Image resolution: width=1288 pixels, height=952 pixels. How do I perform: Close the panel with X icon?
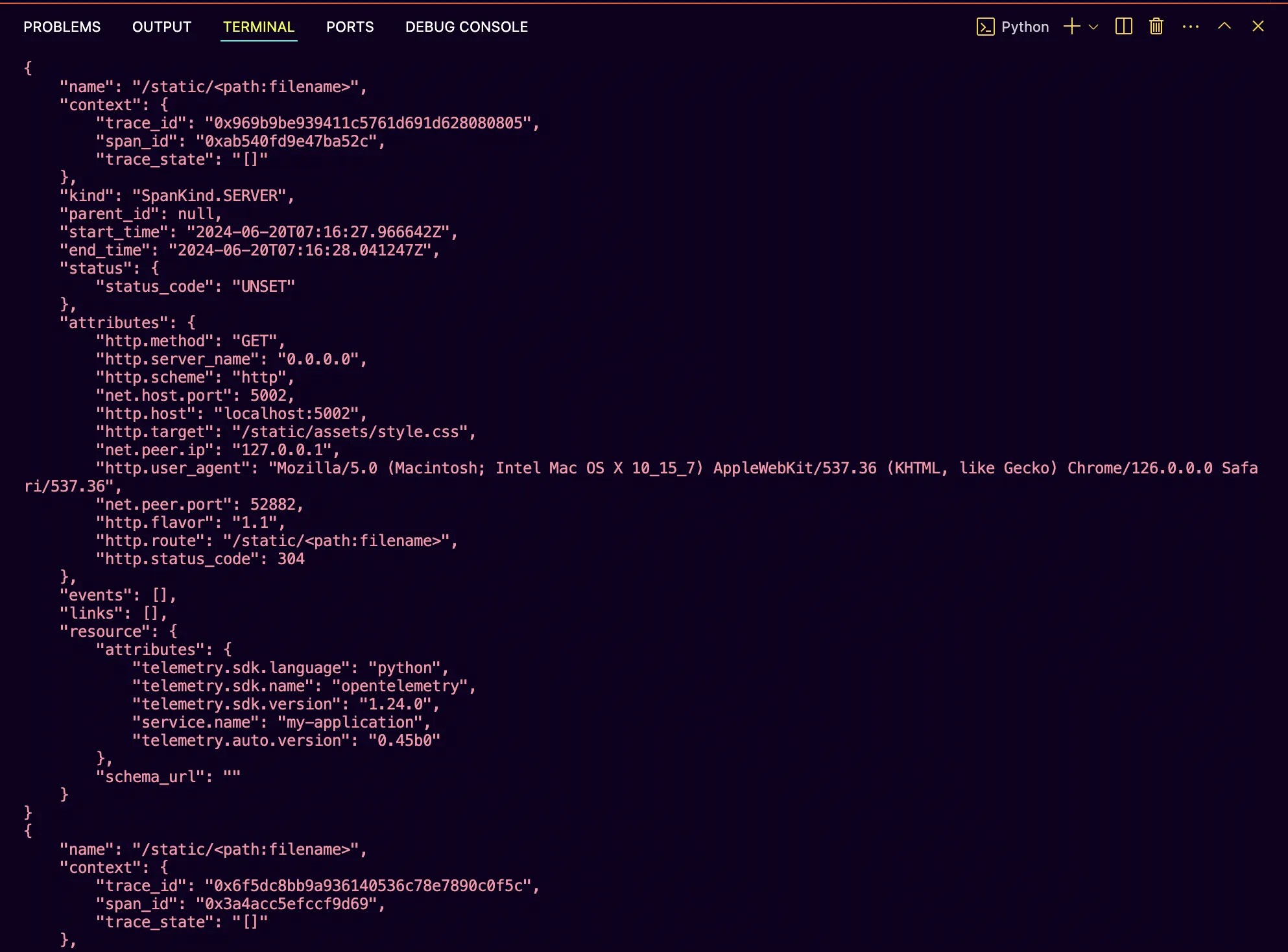tap(1258, 27)
